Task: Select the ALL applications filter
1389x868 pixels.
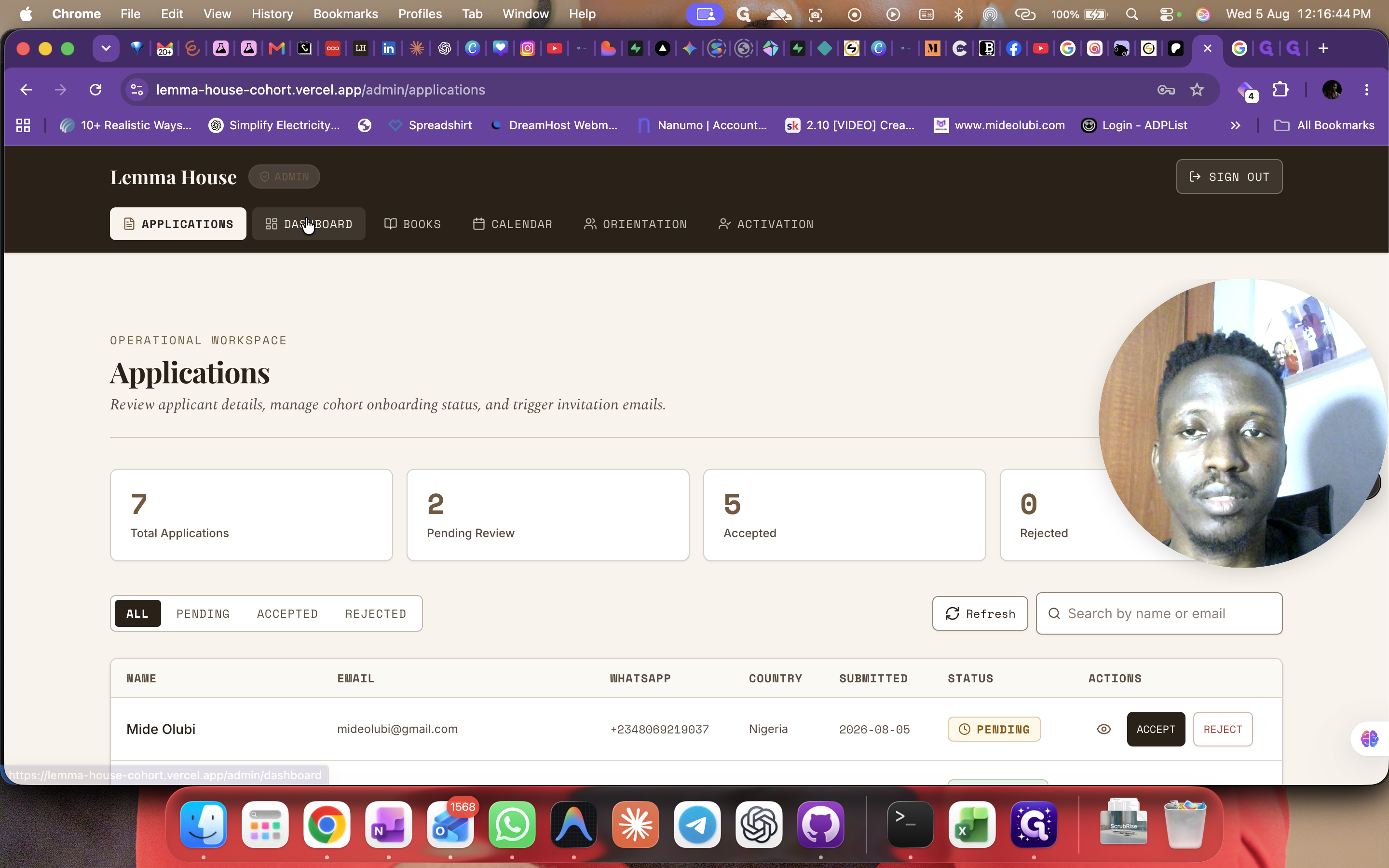Action: tap(138, 614)
